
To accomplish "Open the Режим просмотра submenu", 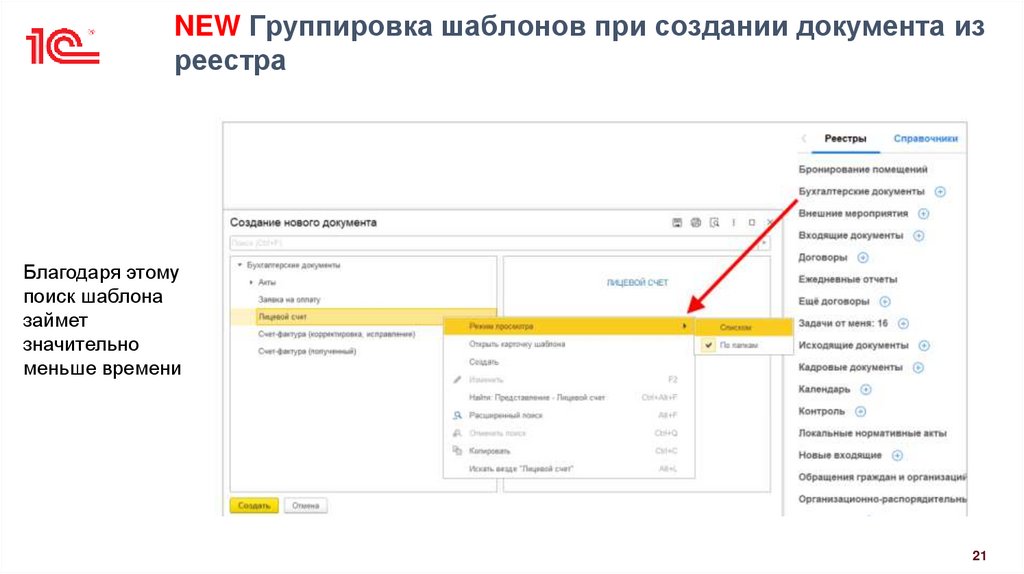I will [569, 326].
